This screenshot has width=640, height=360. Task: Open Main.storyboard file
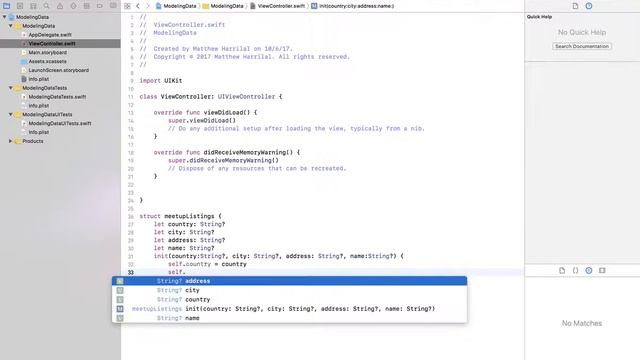click(x=47, y=52)
